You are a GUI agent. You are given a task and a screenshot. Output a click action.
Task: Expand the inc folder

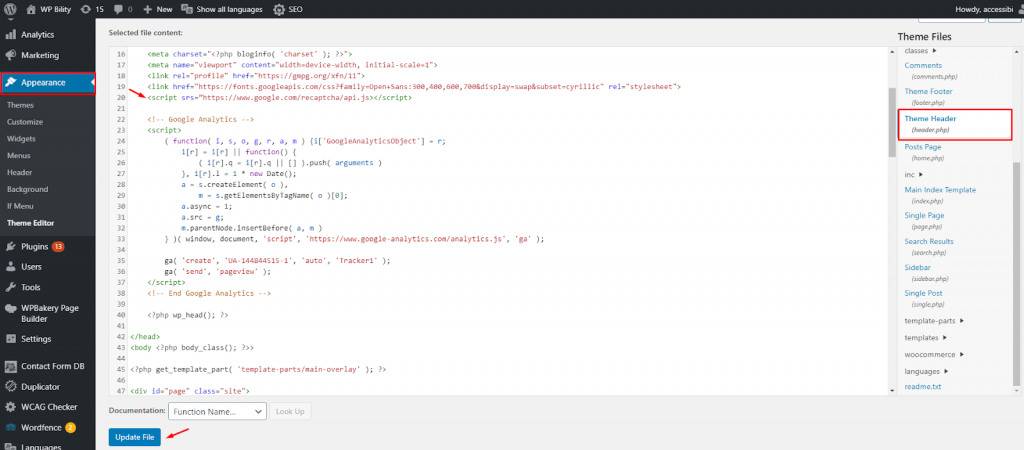[x=921, y=174]
